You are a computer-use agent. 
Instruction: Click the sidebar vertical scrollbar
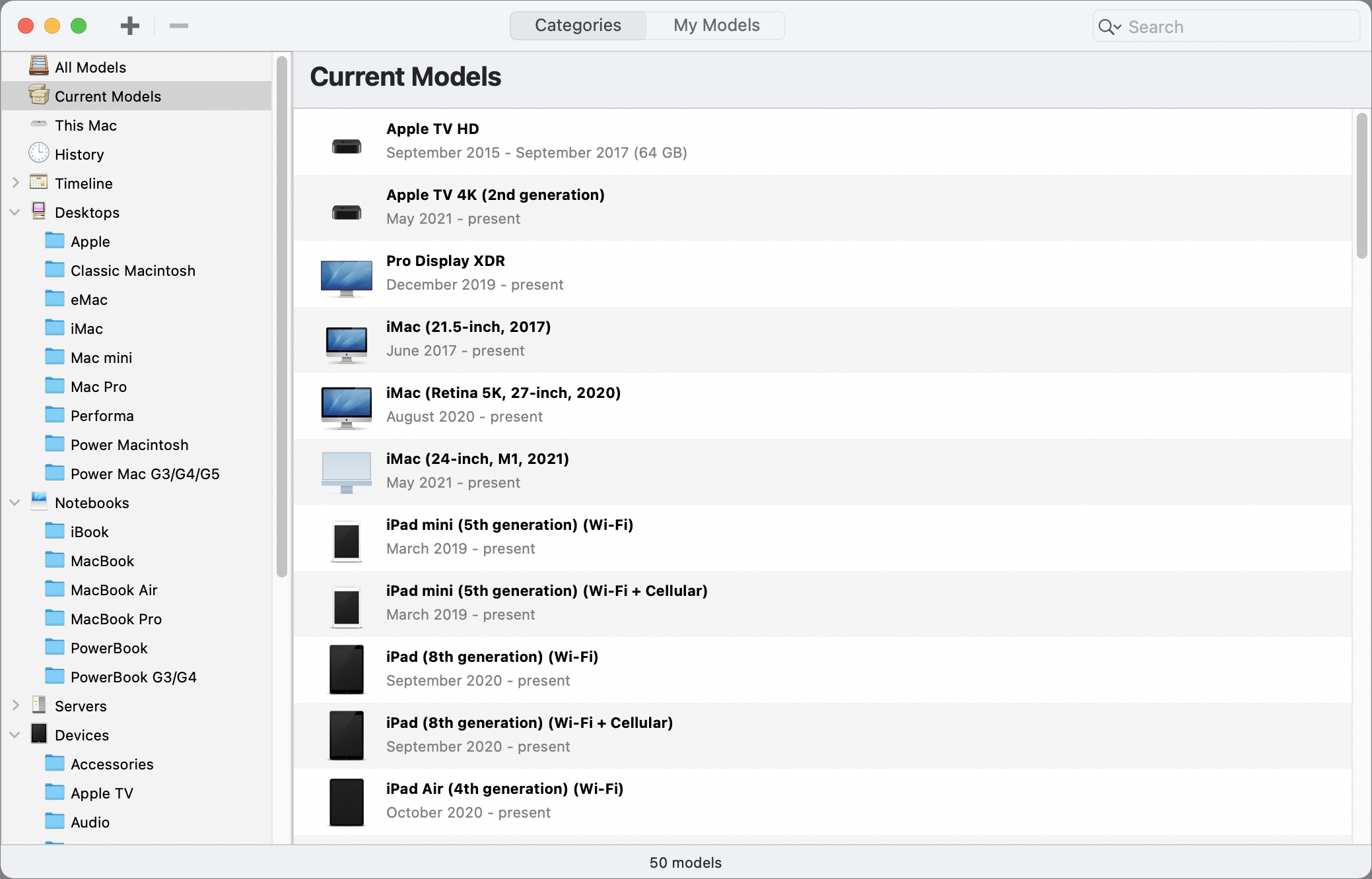click(x=282, y=317)
